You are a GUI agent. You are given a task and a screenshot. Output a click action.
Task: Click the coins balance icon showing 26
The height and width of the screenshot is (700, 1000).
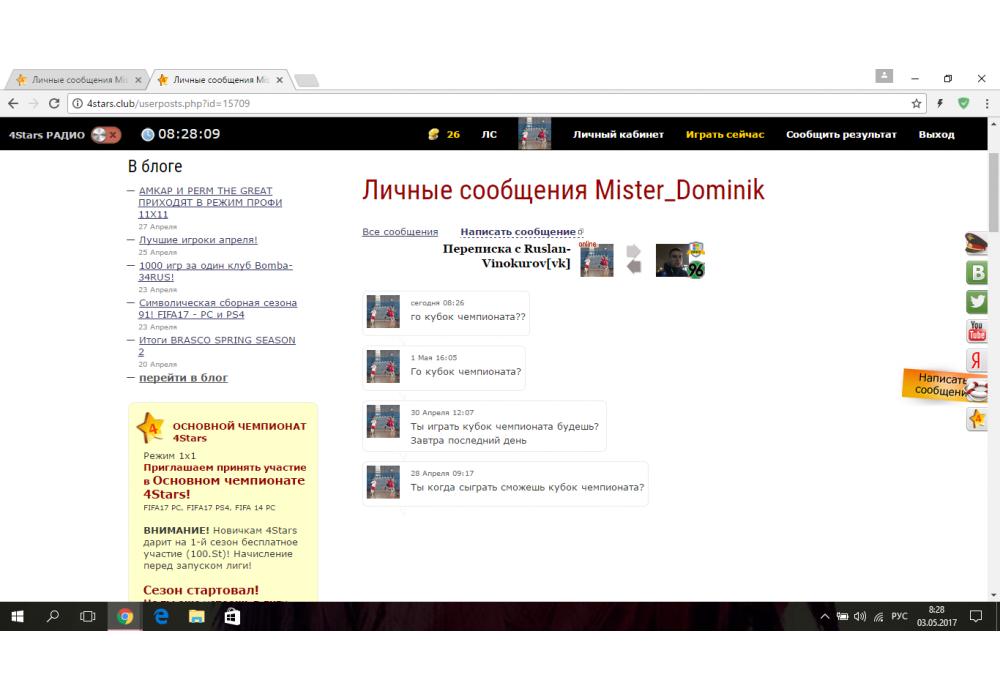tap(433, 134)
